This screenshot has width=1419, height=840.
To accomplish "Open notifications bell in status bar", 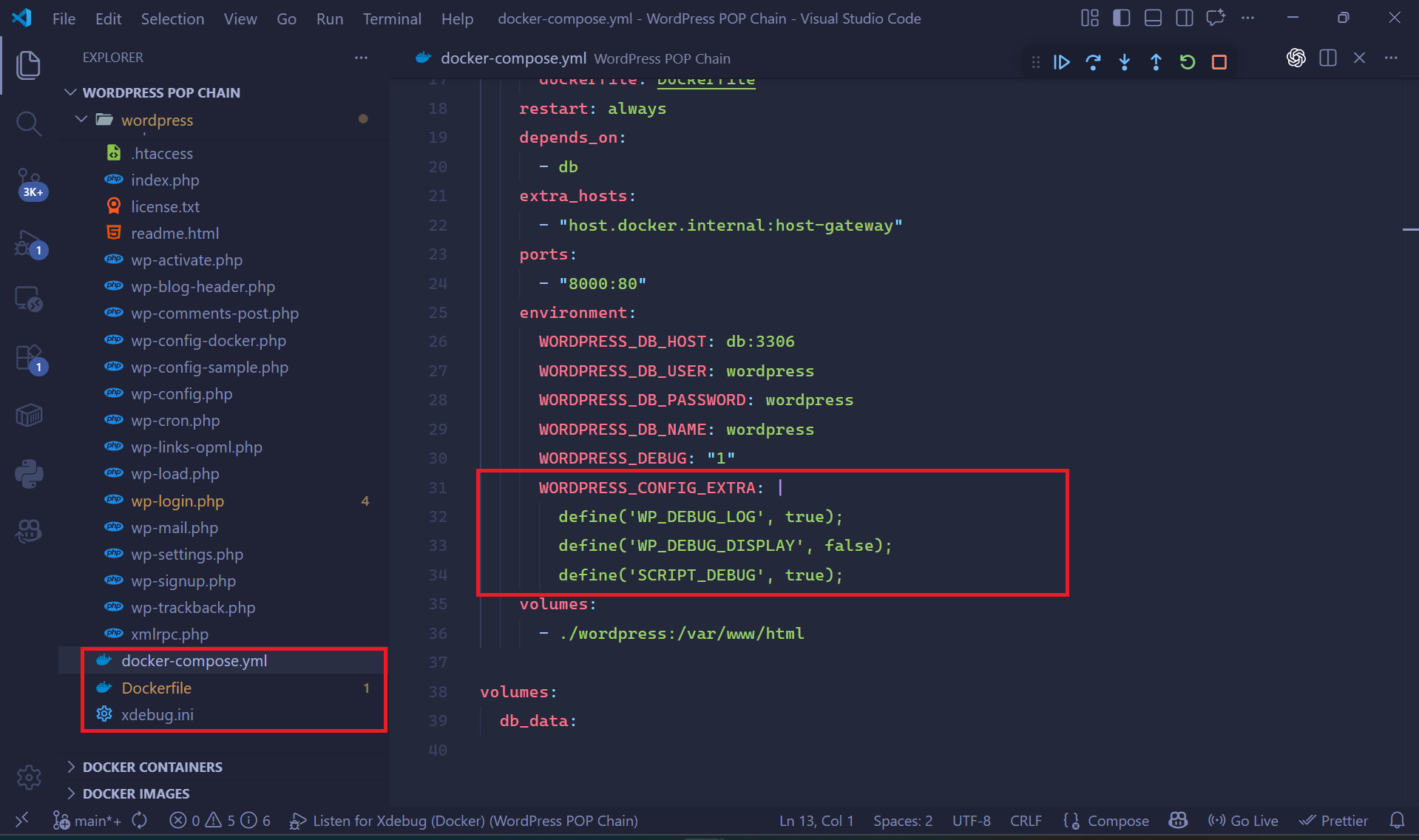I will [x=1397, y=821].
